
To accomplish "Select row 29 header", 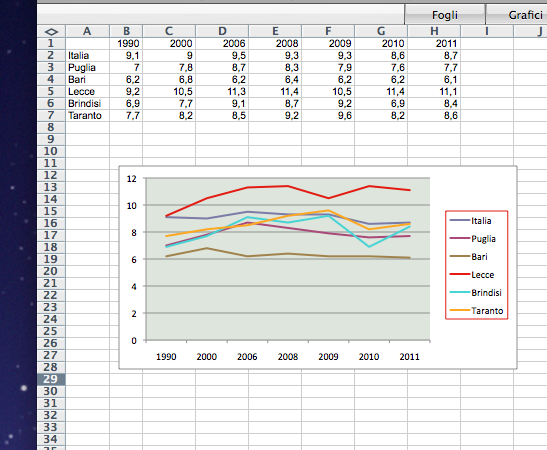I will click(x=51, y=379).
